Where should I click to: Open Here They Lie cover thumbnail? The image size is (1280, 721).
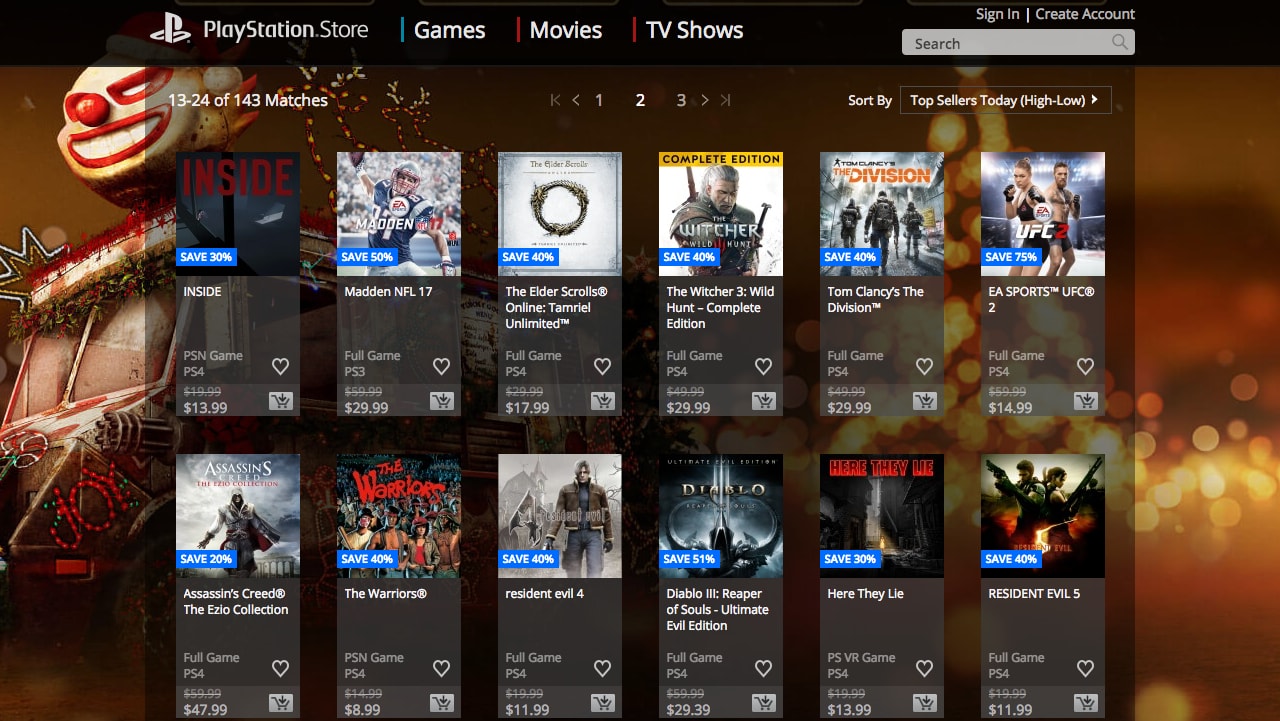[882, 516]
